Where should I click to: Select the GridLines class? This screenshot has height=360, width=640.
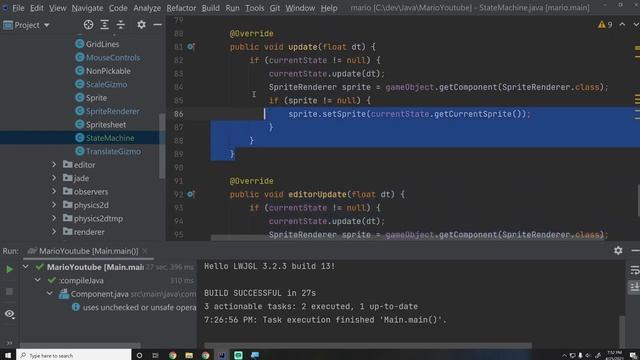tap(102, 44)
